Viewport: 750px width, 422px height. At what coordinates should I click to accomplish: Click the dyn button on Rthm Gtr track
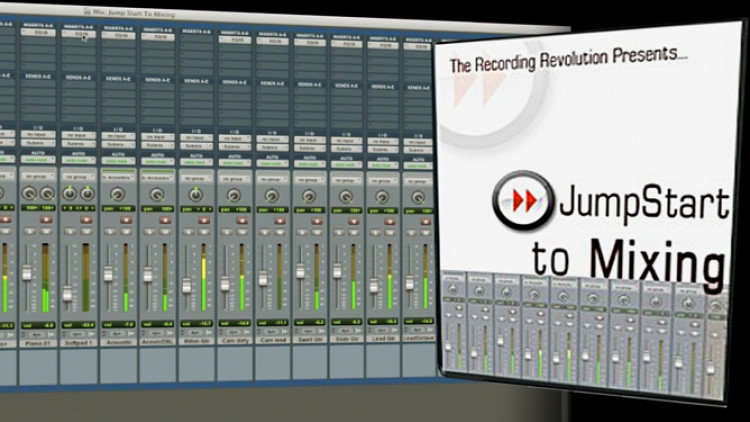[196, 332]
